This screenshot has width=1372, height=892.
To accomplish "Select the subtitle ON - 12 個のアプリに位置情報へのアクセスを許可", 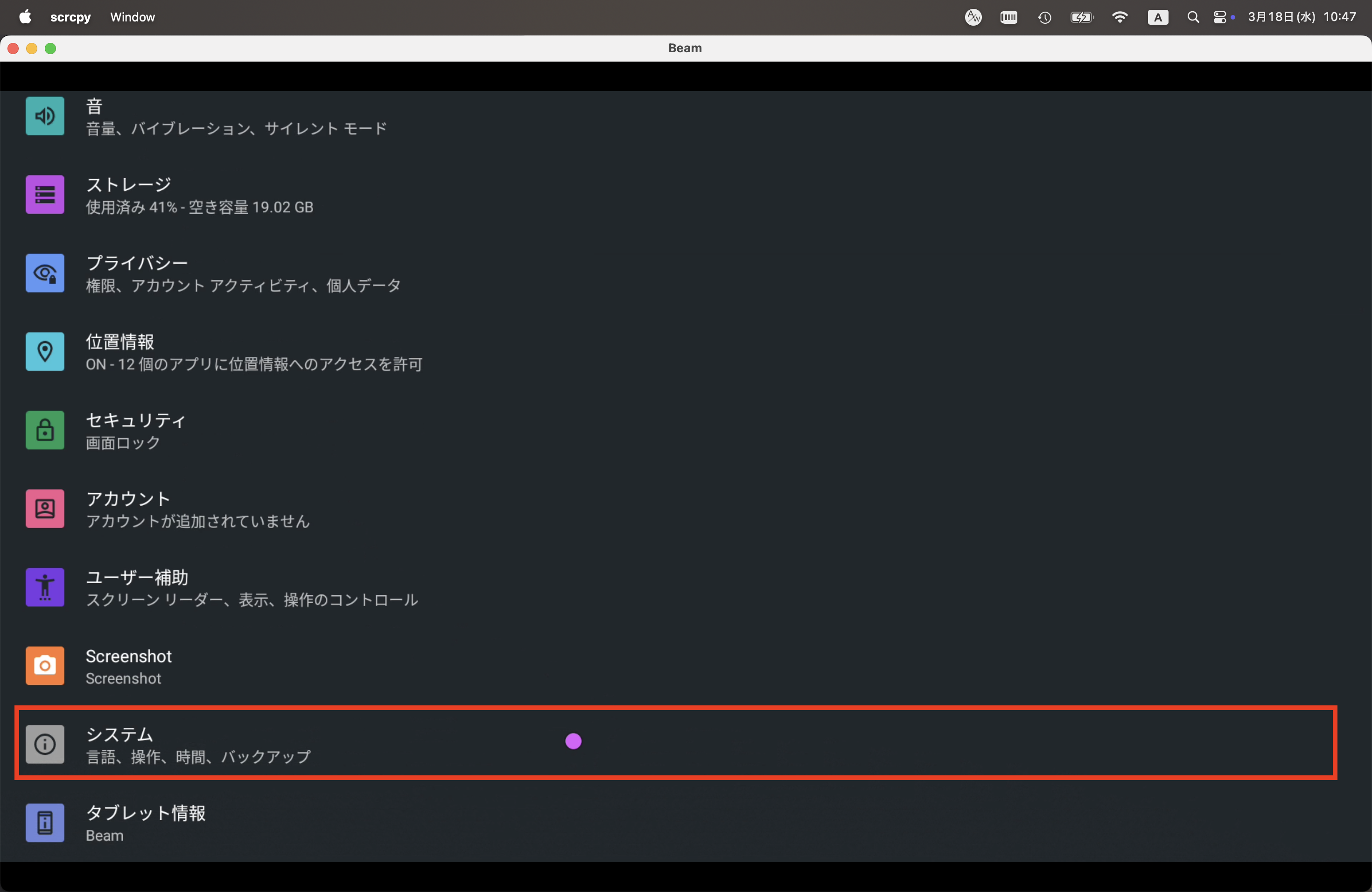I will [x=254, y=364].
